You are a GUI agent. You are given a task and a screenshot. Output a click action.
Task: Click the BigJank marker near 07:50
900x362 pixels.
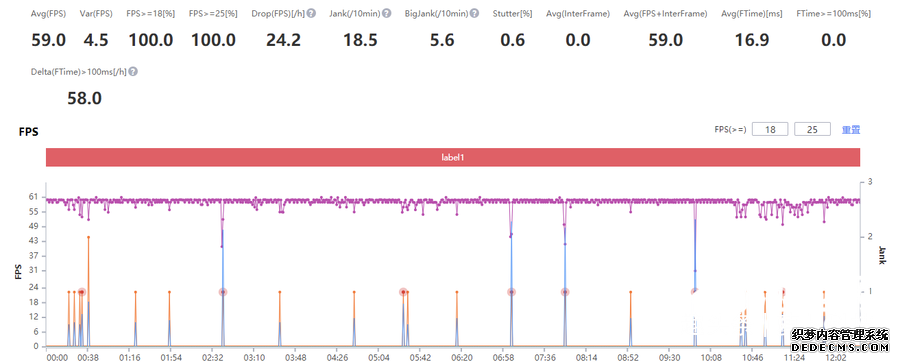click(565, 292)
